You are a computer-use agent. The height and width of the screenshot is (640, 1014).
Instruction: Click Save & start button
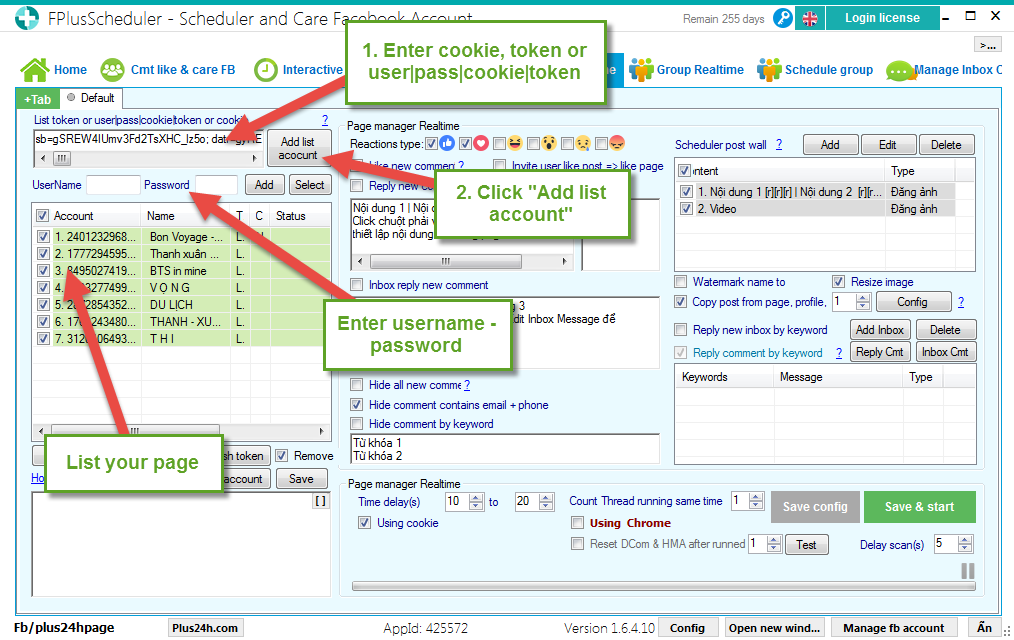[919, 507]
